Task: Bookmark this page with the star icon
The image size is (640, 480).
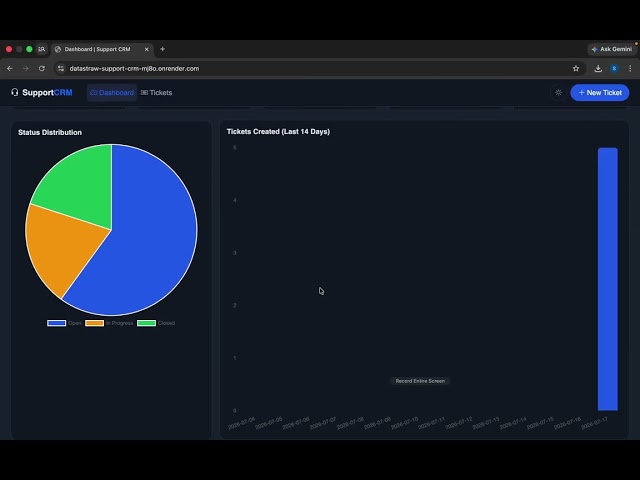Action: [x=576, y=69]
